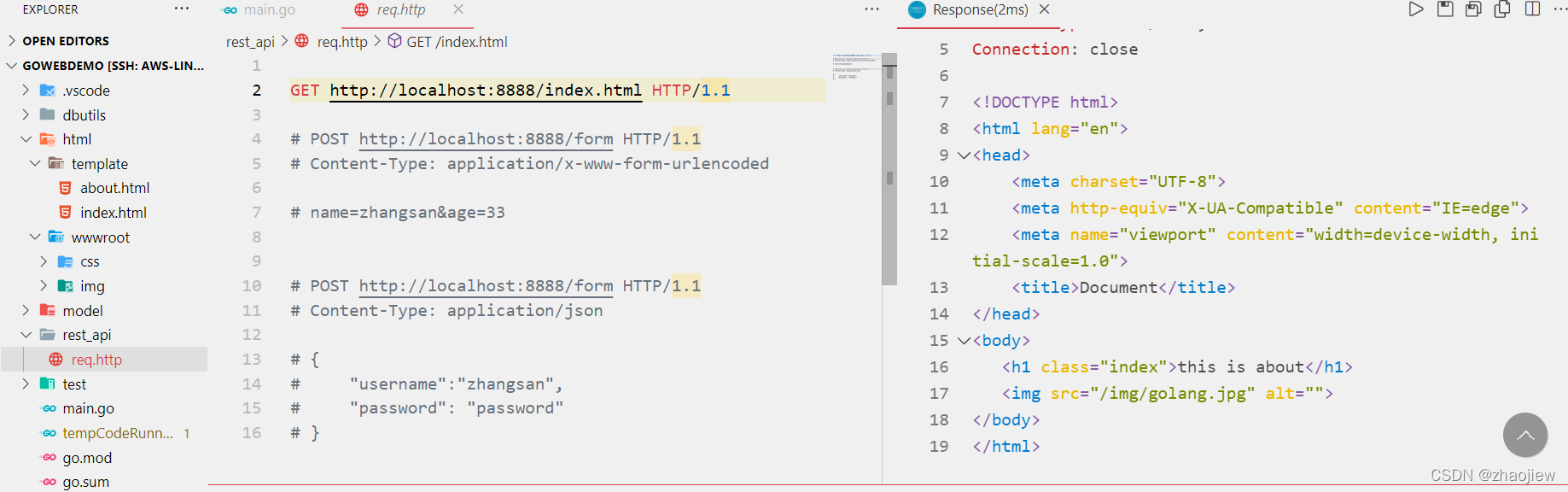Close the req.http editor tab
The width and height of the screenshot is (1568, 492).
pos(458,9)
